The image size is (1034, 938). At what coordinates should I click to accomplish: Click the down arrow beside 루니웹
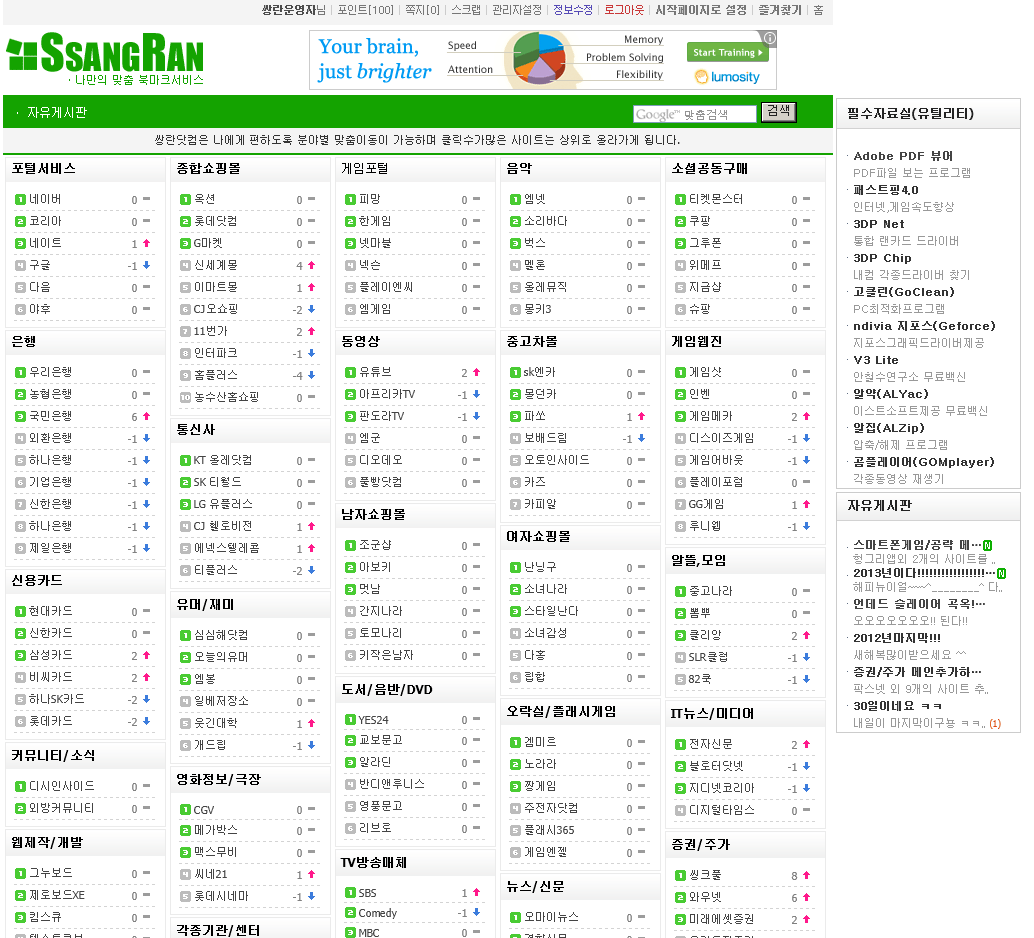pos(806,526)
